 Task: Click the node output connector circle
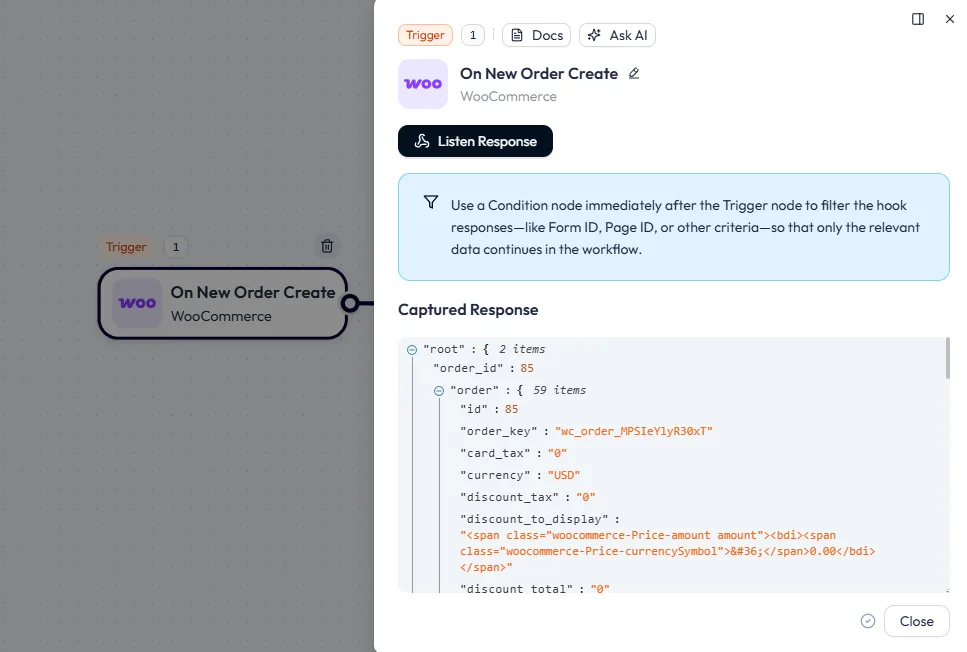(x=350, y=303)
